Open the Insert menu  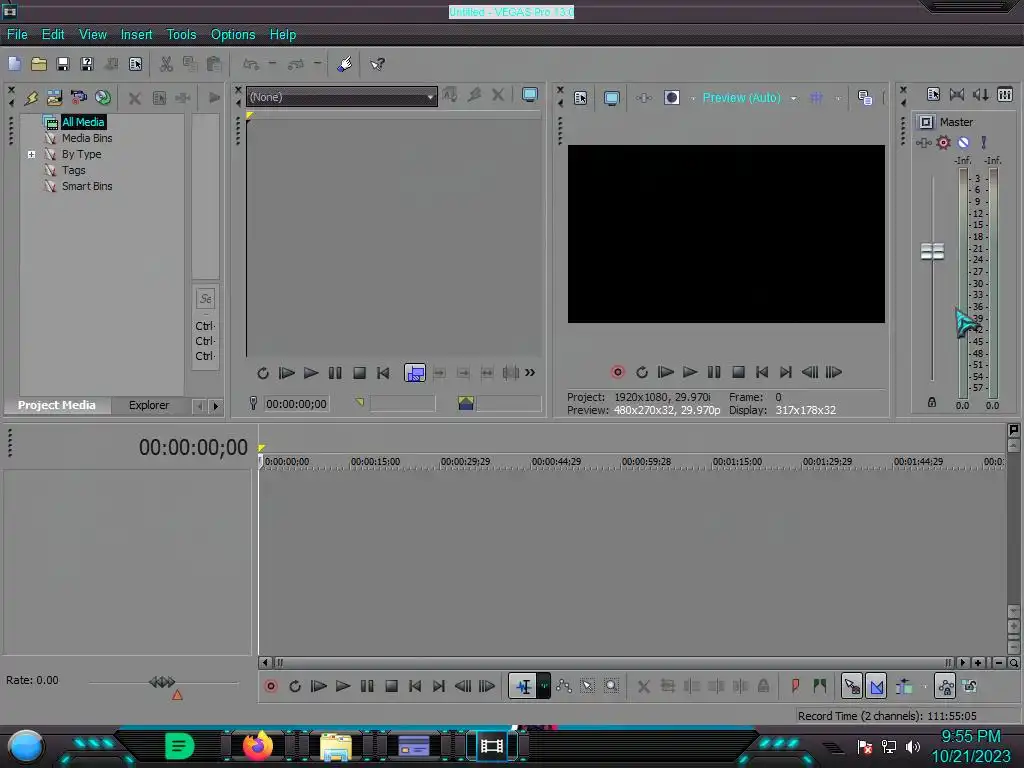pyautogui.click(x=136, y=35)
